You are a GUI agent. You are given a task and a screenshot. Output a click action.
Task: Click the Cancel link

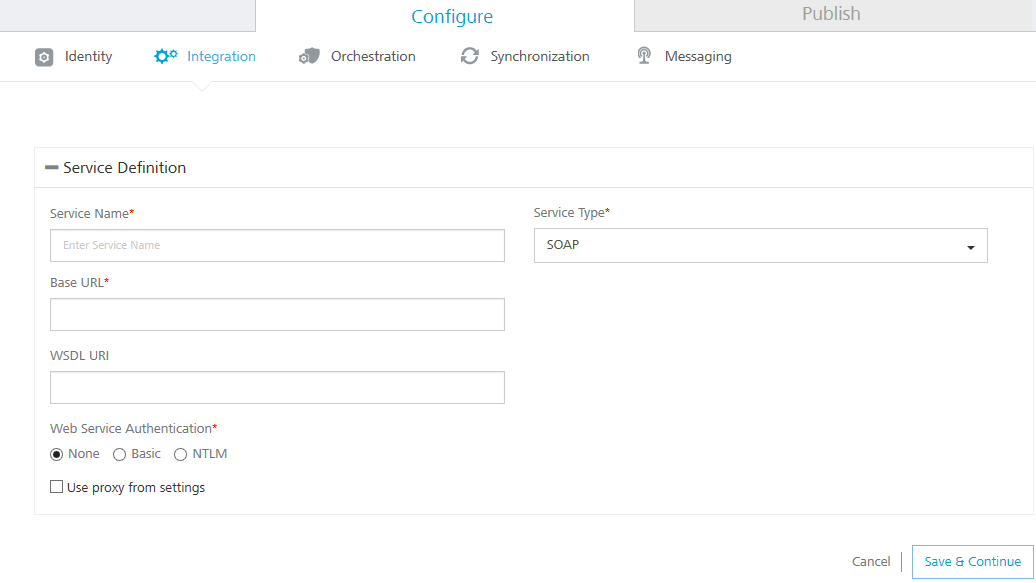tap(871, 562)
